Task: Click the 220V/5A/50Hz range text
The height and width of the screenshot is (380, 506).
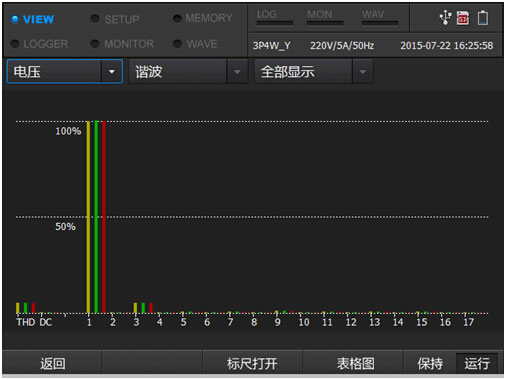Action: coord(342,45)
